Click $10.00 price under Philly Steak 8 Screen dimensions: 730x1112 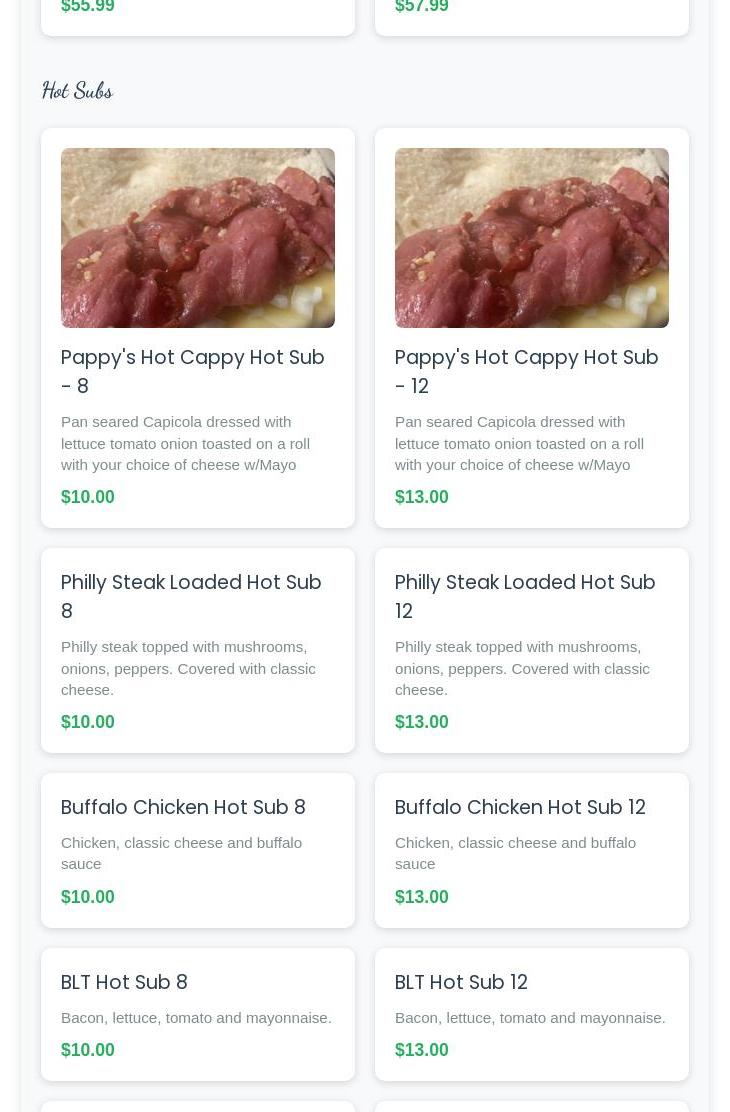tap(88, 722)
